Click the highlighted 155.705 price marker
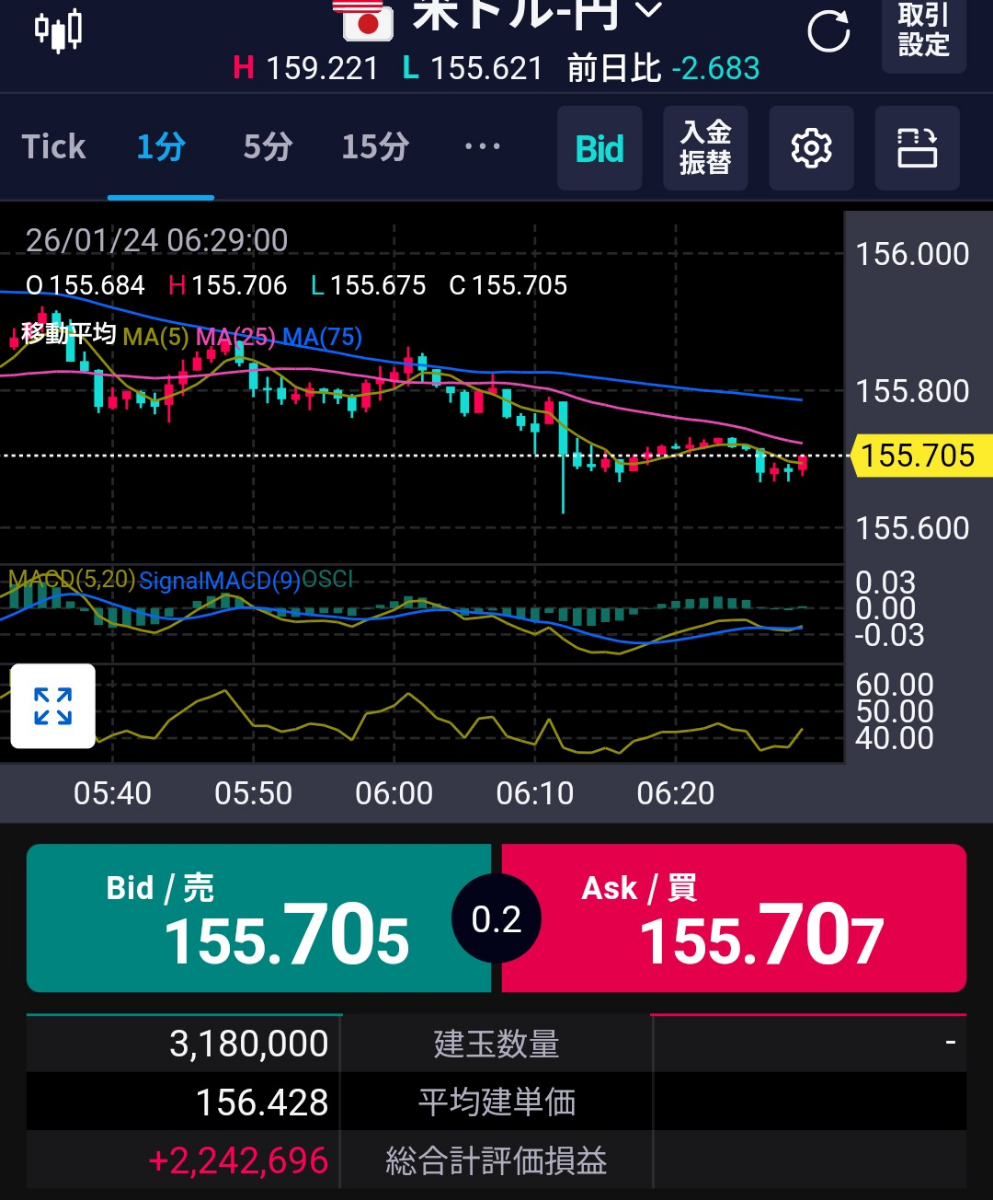 [x=917, y=457]
